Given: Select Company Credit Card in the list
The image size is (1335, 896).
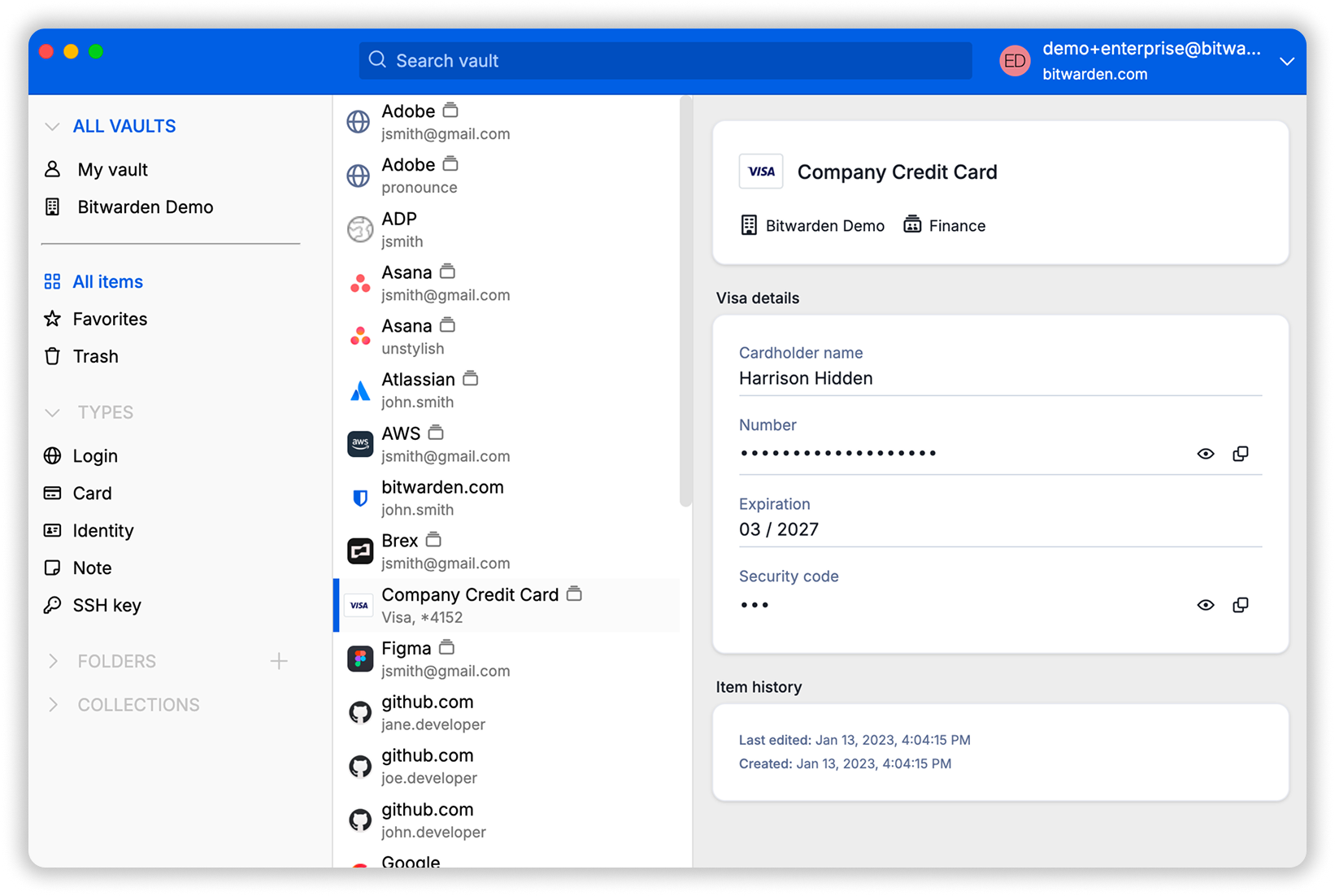Looking at the screenshot, I should [507, 605].
